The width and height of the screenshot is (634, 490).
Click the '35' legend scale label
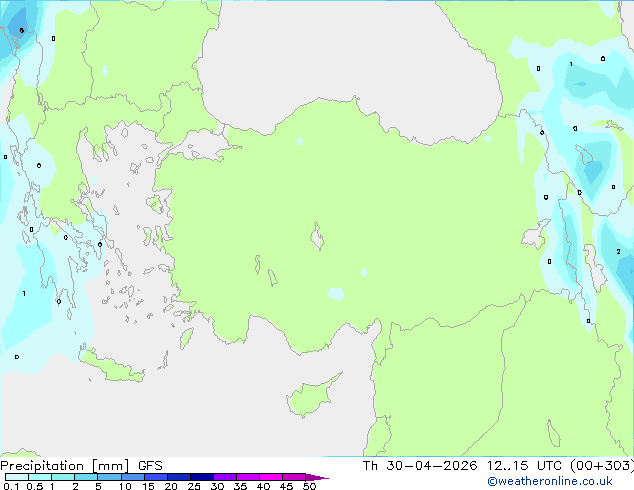coord(240,486)
